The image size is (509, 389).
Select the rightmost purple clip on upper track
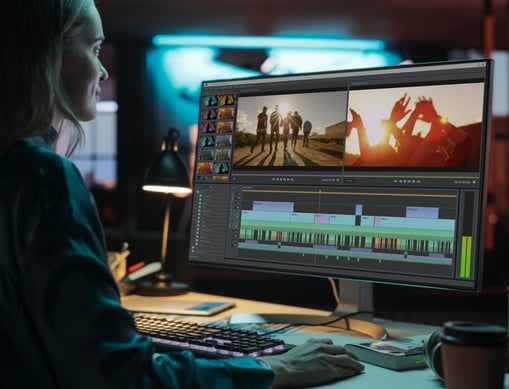pos(422,212)
